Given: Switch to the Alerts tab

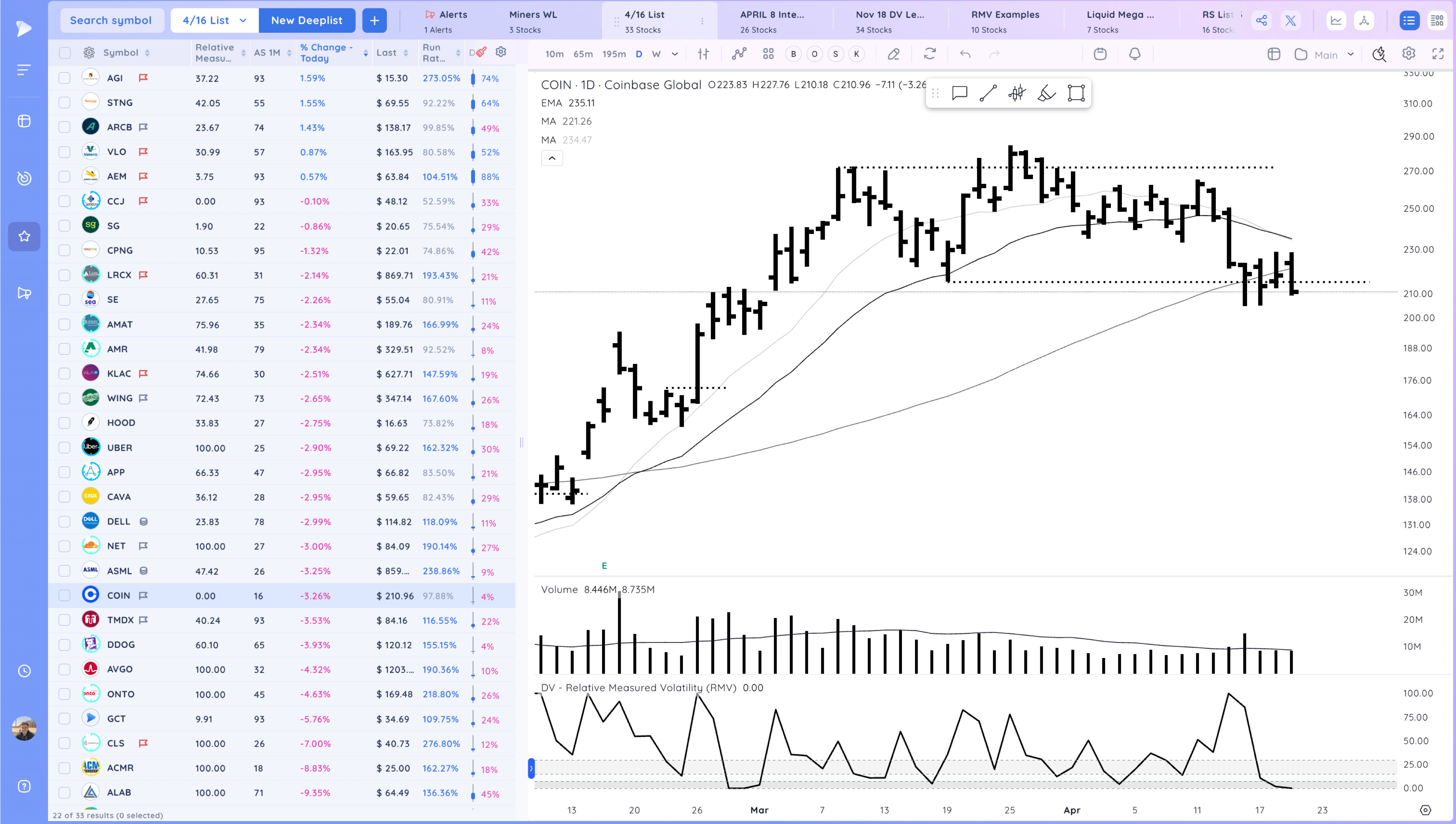Looking at the screenshot, I should coord(446,21).
